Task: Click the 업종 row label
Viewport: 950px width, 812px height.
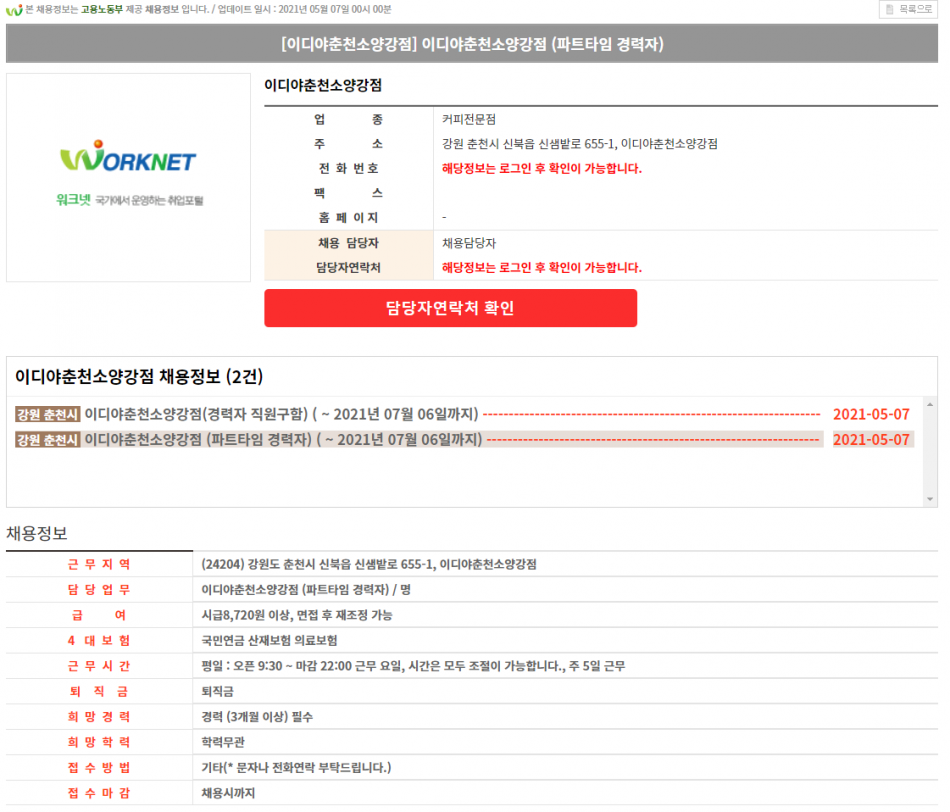Action: click(348, 119)
